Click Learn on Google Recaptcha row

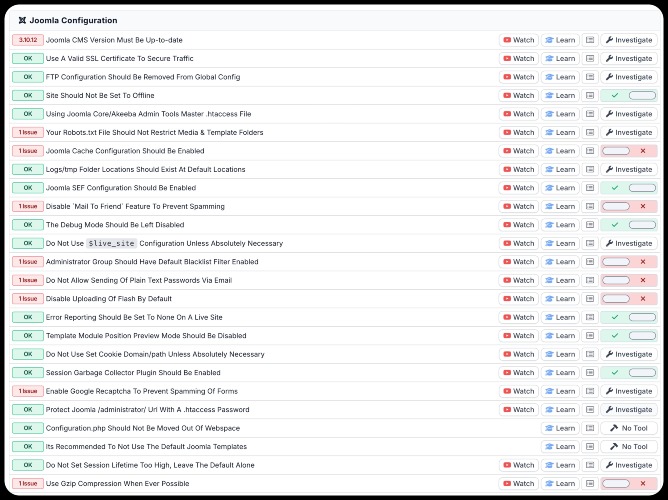(560, 391)
